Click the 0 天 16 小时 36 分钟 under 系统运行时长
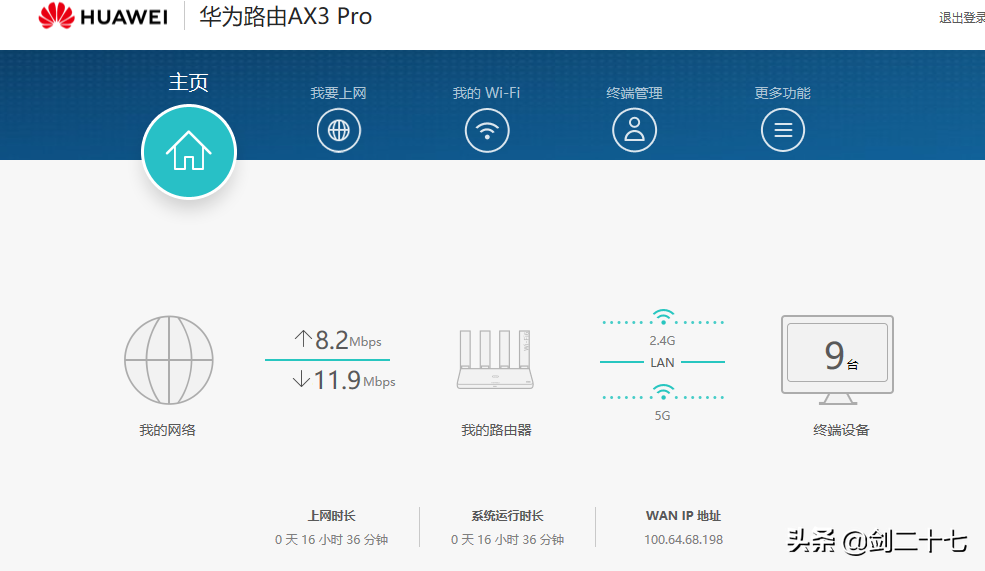 508,540
